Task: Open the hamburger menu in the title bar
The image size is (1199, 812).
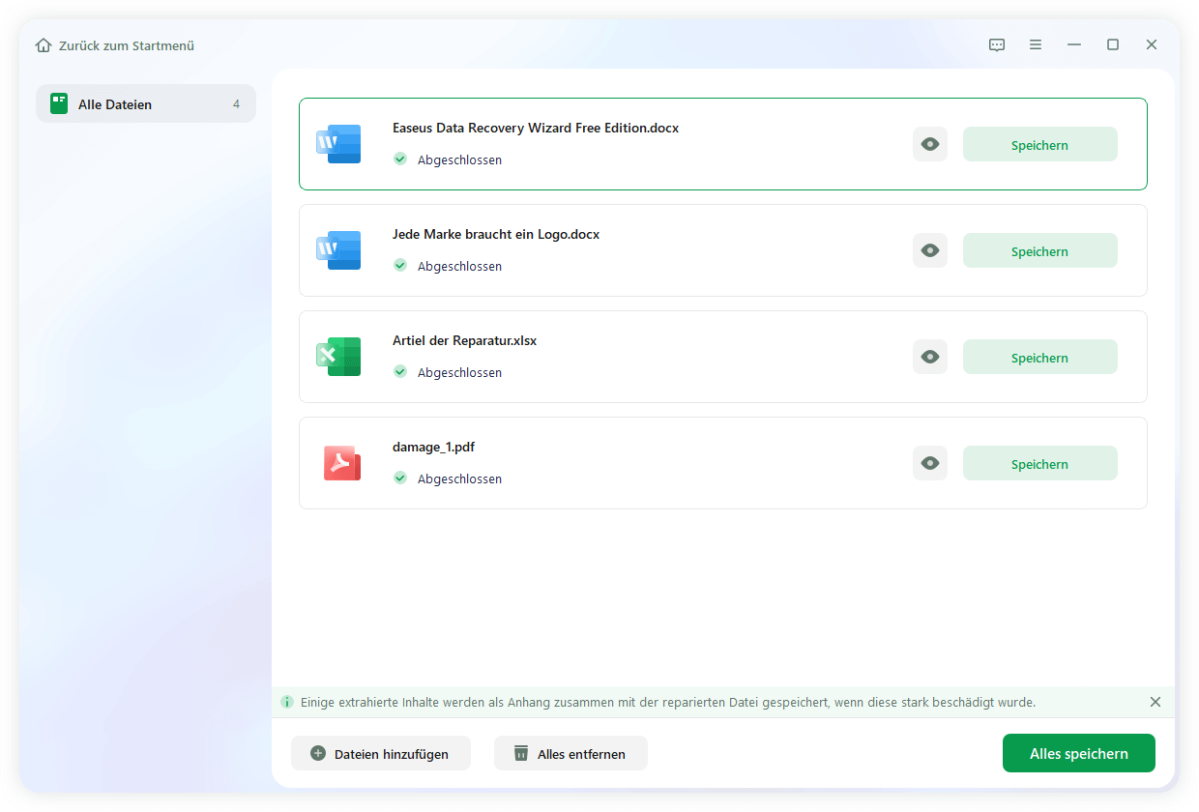Action: [x=1035, y=44]
